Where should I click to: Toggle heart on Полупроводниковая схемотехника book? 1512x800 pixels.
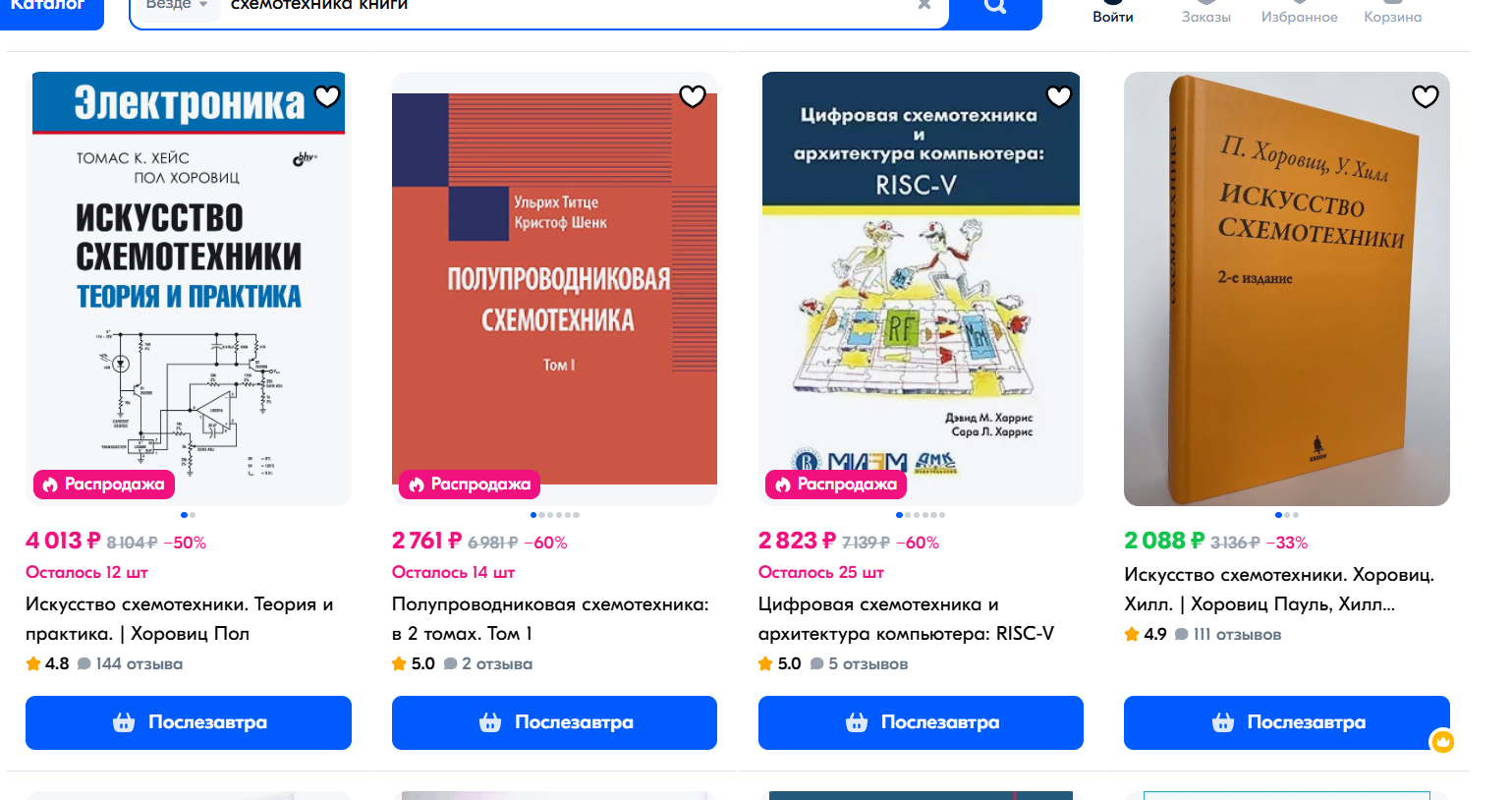pyautogui.click(x=693, y=96)
